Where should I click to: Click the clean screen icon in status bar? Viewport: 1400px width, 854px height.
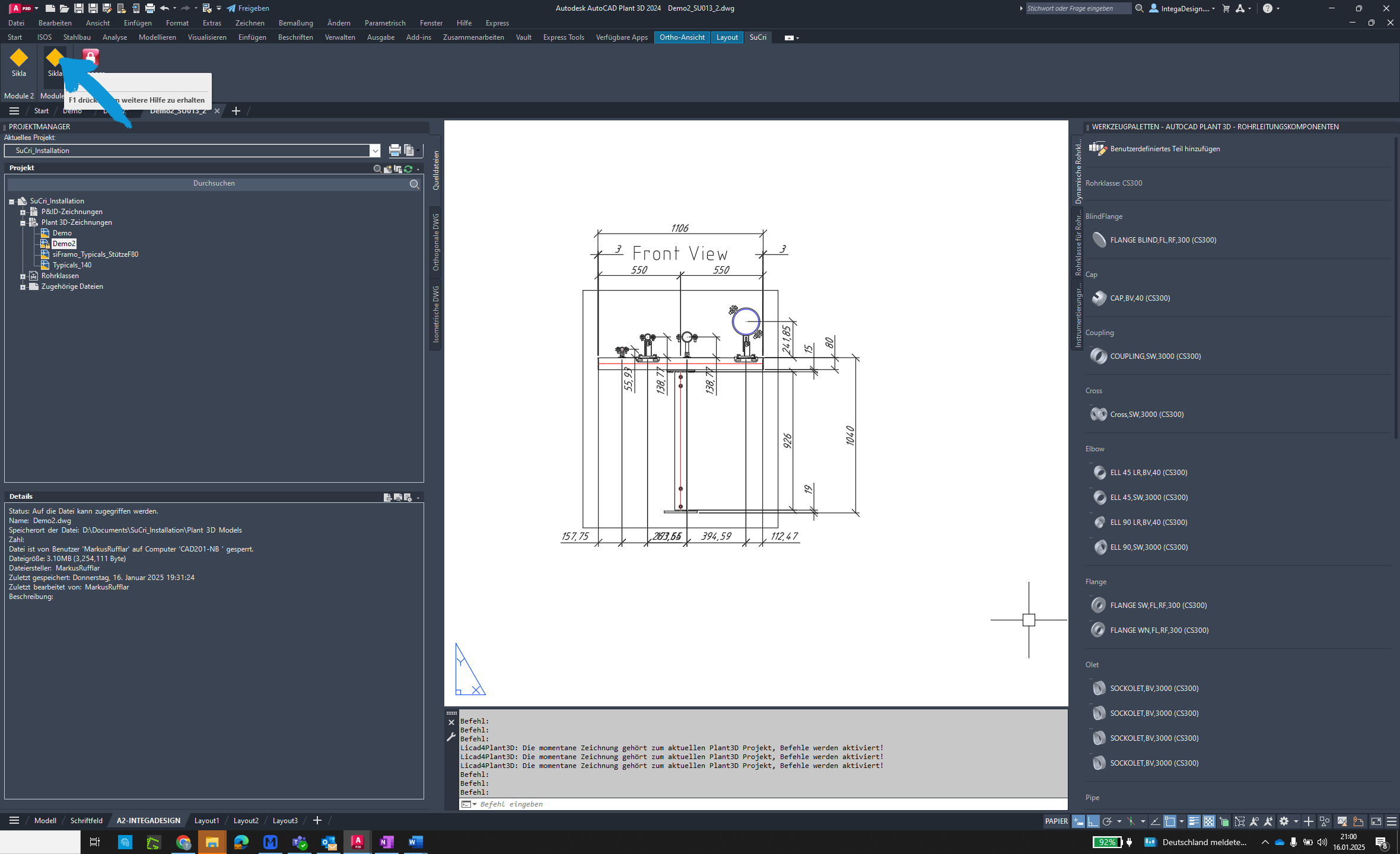click(1376, 821)
